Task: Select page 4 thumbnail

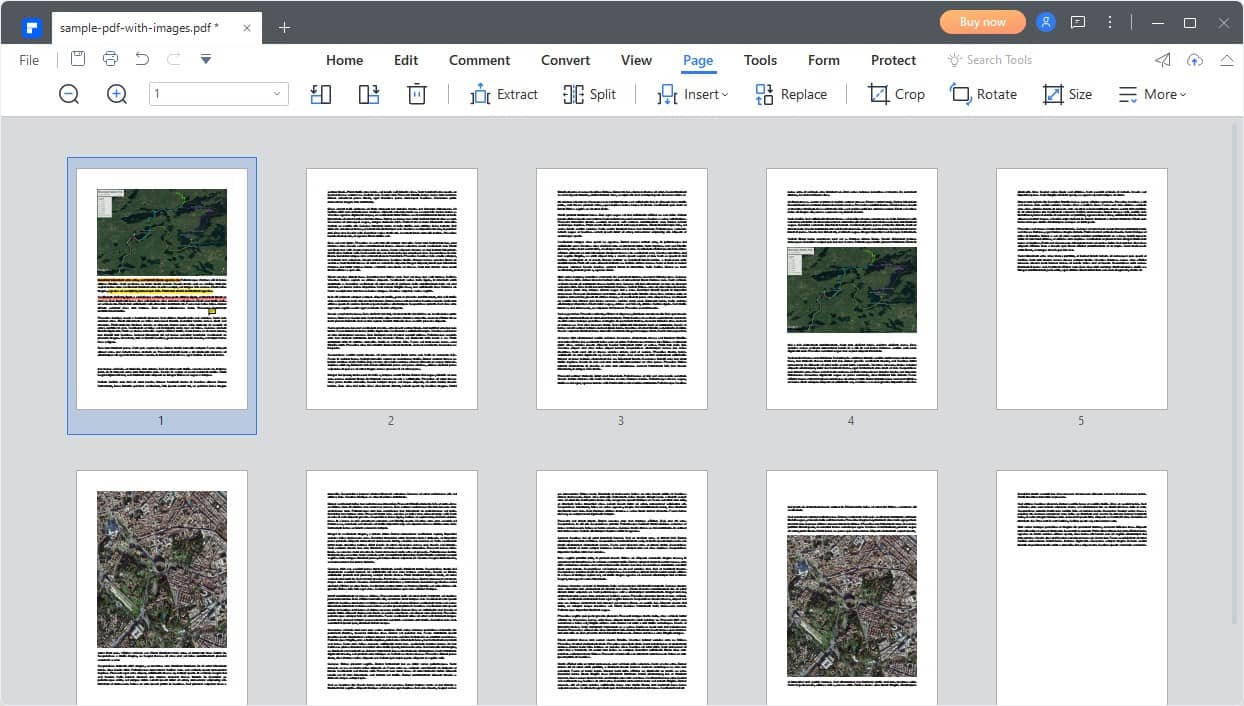Action: [x=851, y=289]
